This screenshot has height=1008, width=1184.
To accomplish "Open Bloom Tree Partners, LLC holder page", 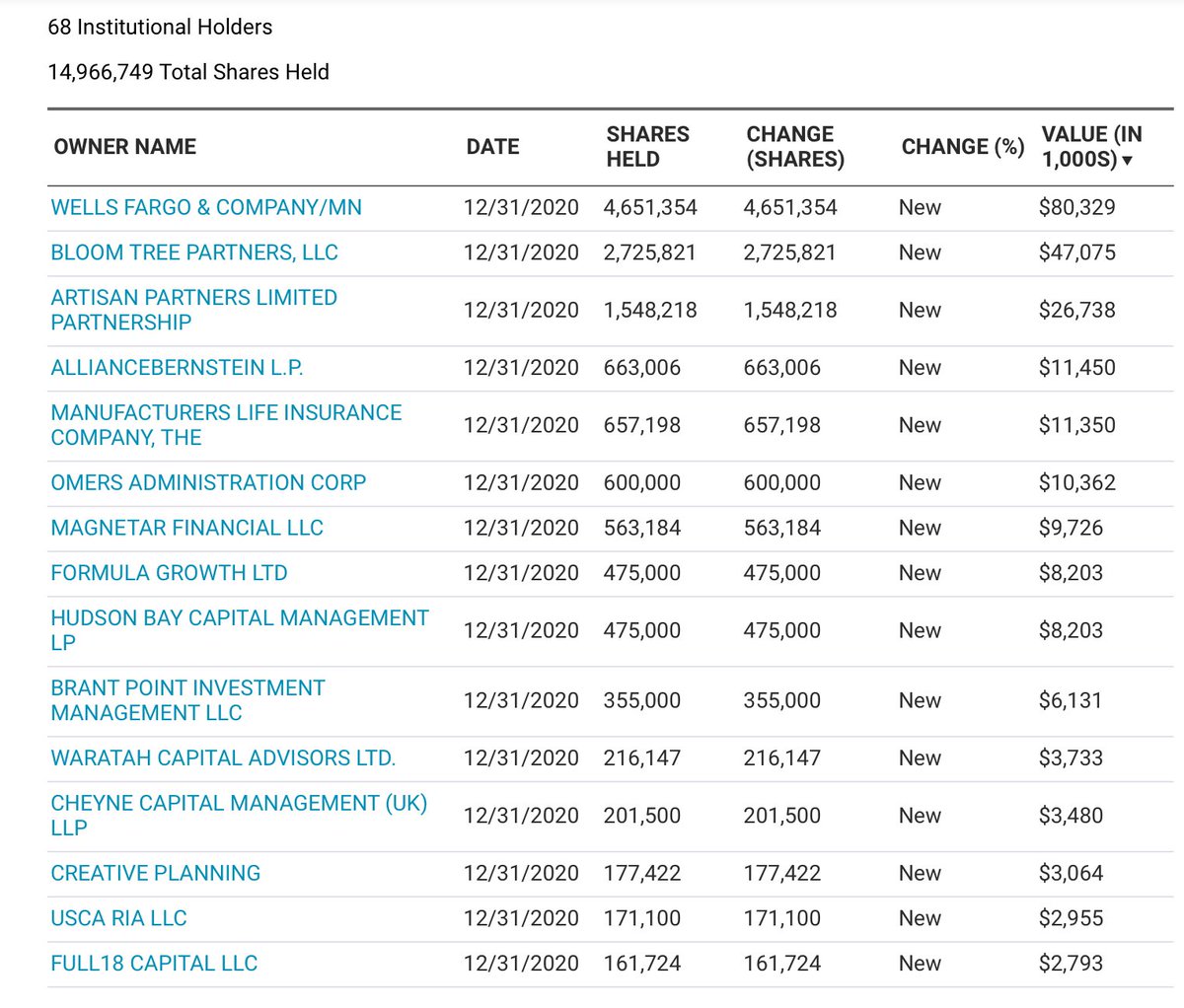I will tap(194, 252).
